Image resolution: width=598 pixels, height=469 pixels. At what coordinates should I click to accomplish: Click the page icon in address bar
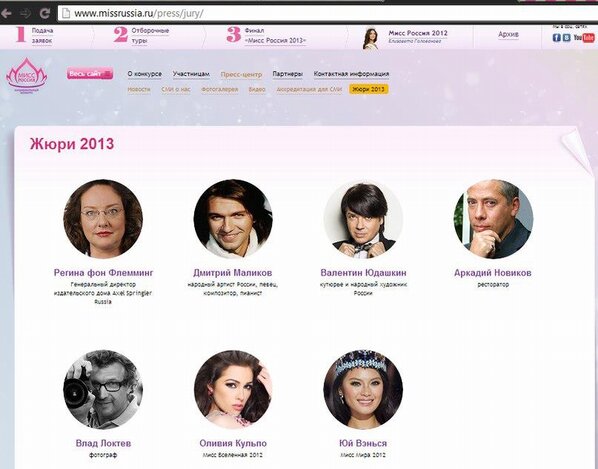(66, 13)
